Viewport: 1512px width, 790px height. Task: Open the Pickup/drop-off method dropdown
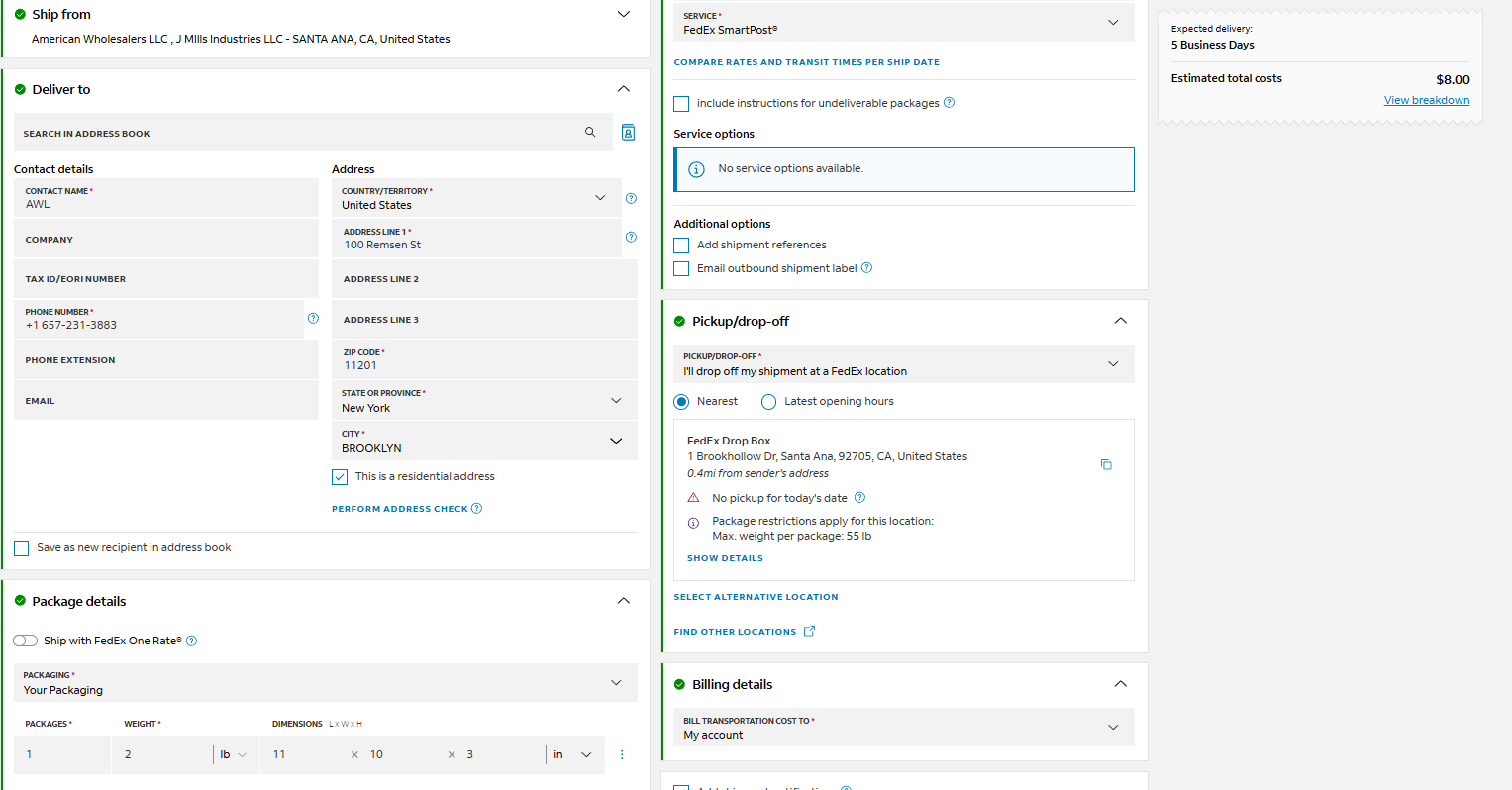click(x=904, y=364)
